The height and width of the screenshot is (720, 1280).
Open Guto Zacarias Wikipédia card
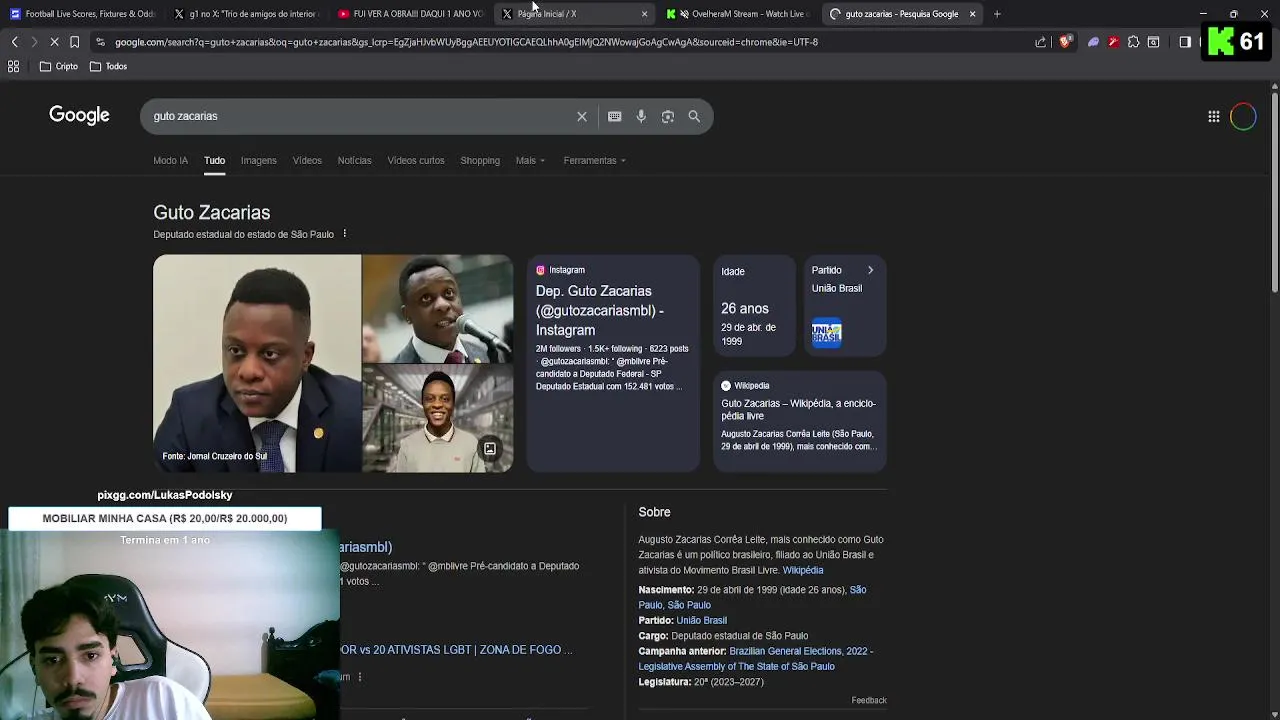[x=799, y=422]
